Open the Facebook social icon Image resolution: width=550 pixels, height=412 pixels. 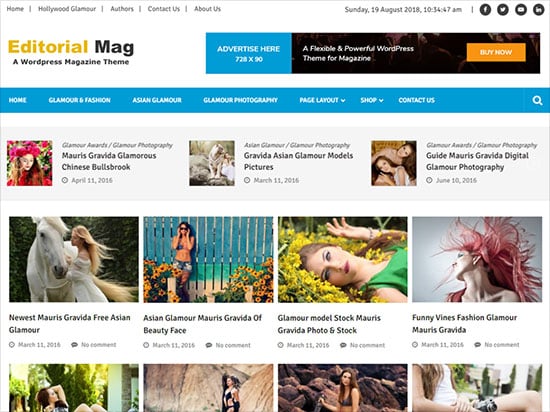pyautogui.click(x=485, y=9)
